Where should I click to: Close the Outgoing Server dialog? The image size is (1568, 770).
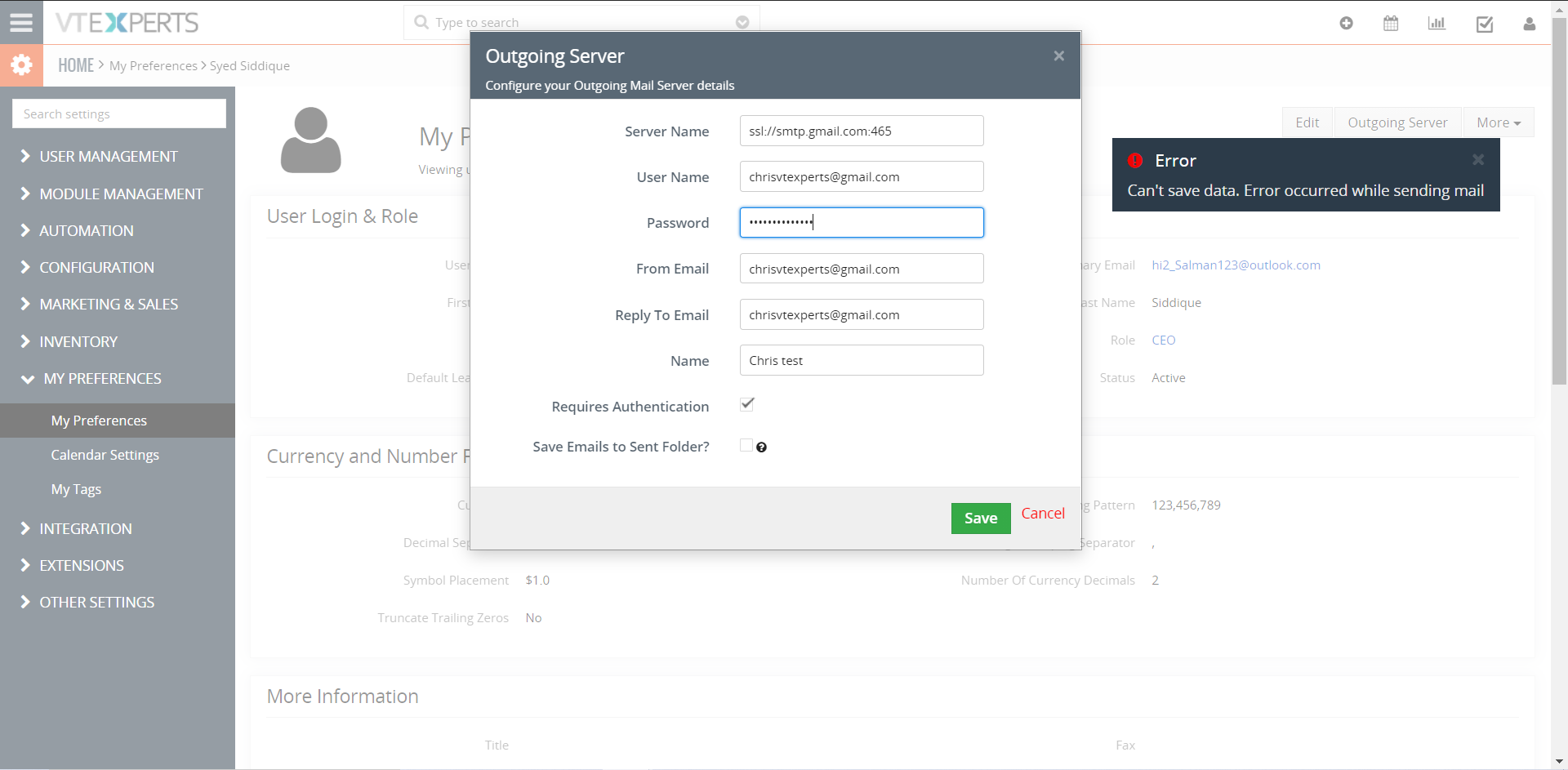1058,56
